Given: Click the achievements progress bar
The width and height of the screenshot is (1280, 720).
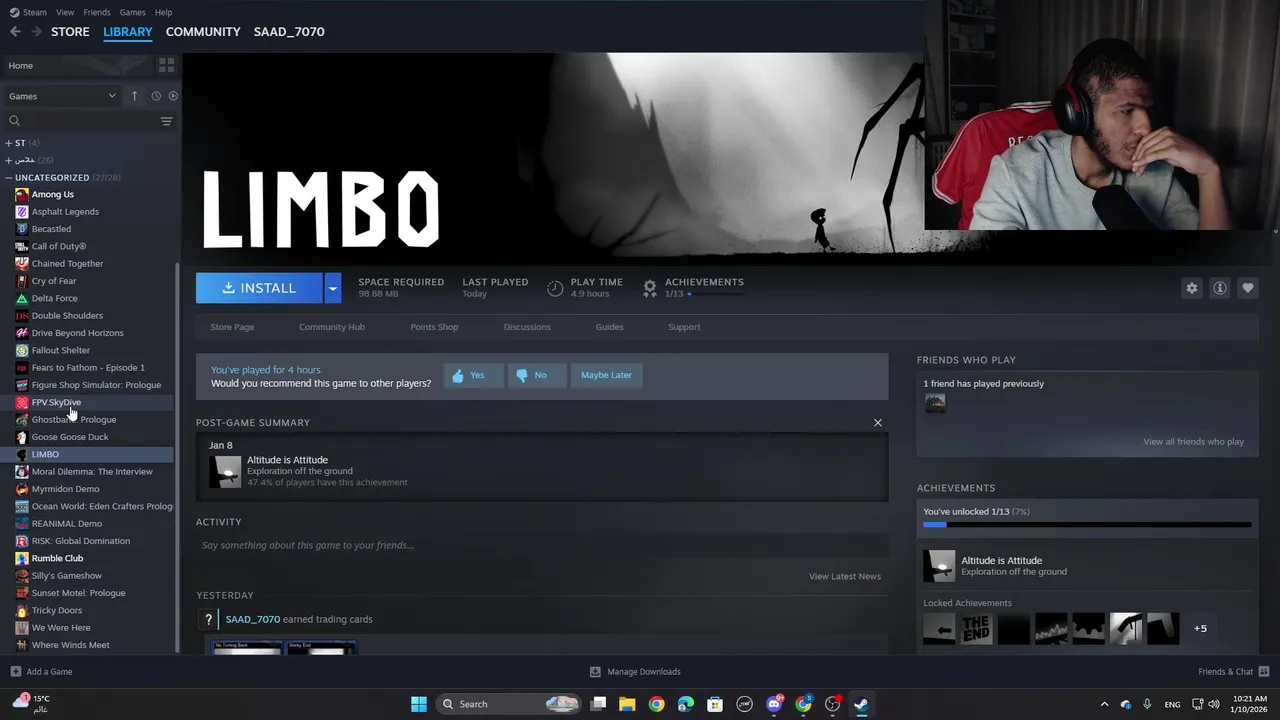Looking at the screenshot, I should coord(1087,524).
